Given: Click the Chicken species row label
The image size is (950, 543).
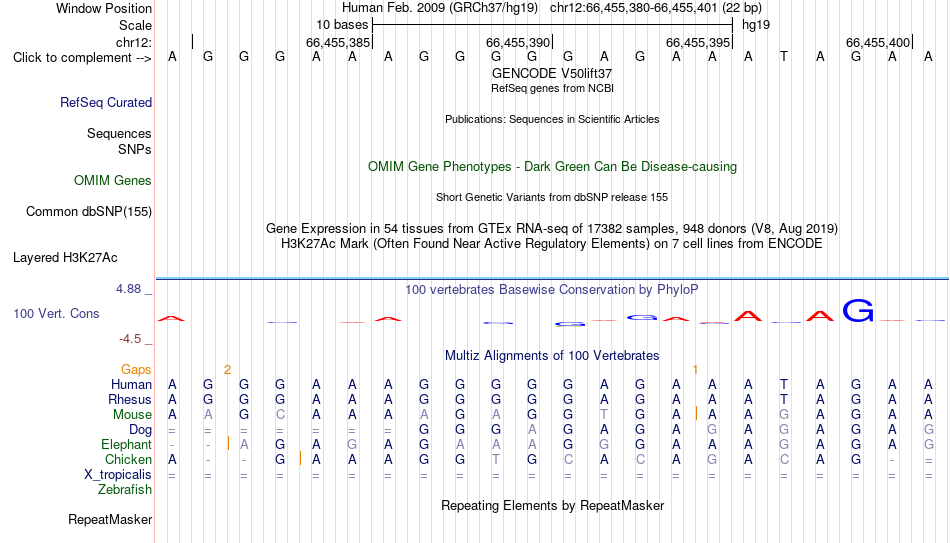Looking at the screenshot, I should click(x=128, y=459).
